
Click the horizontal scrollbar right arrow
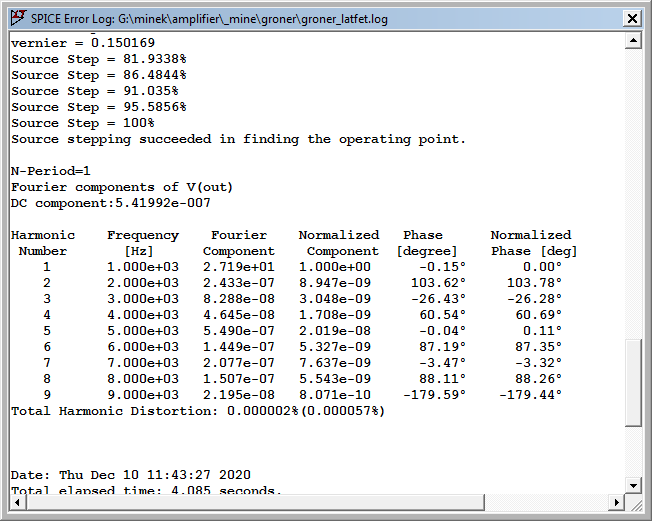[x=617, y=502]
